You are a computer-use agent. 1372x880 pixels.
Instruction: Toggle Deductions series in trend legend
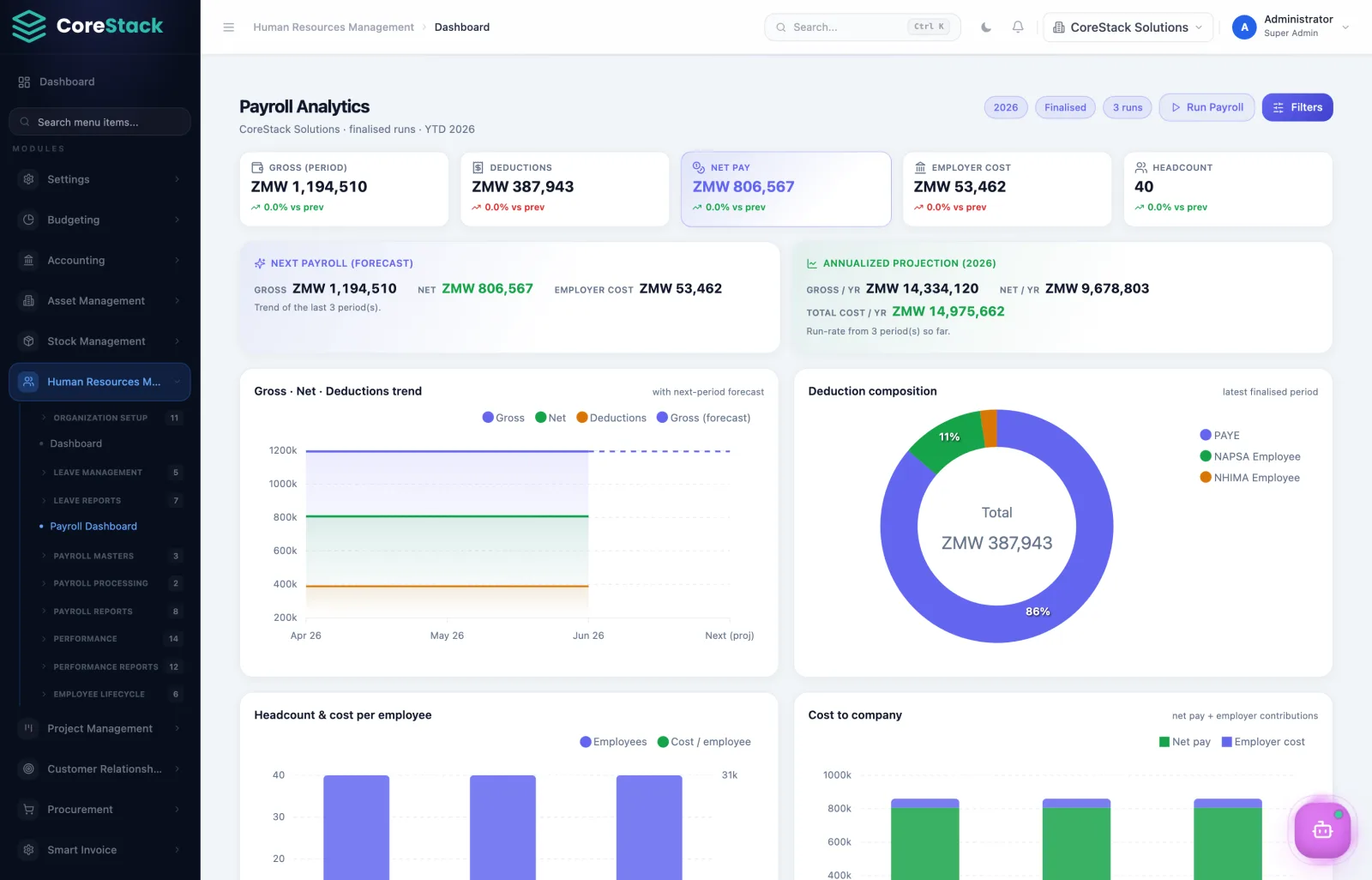pyautogui.click(x=611, y=418)
